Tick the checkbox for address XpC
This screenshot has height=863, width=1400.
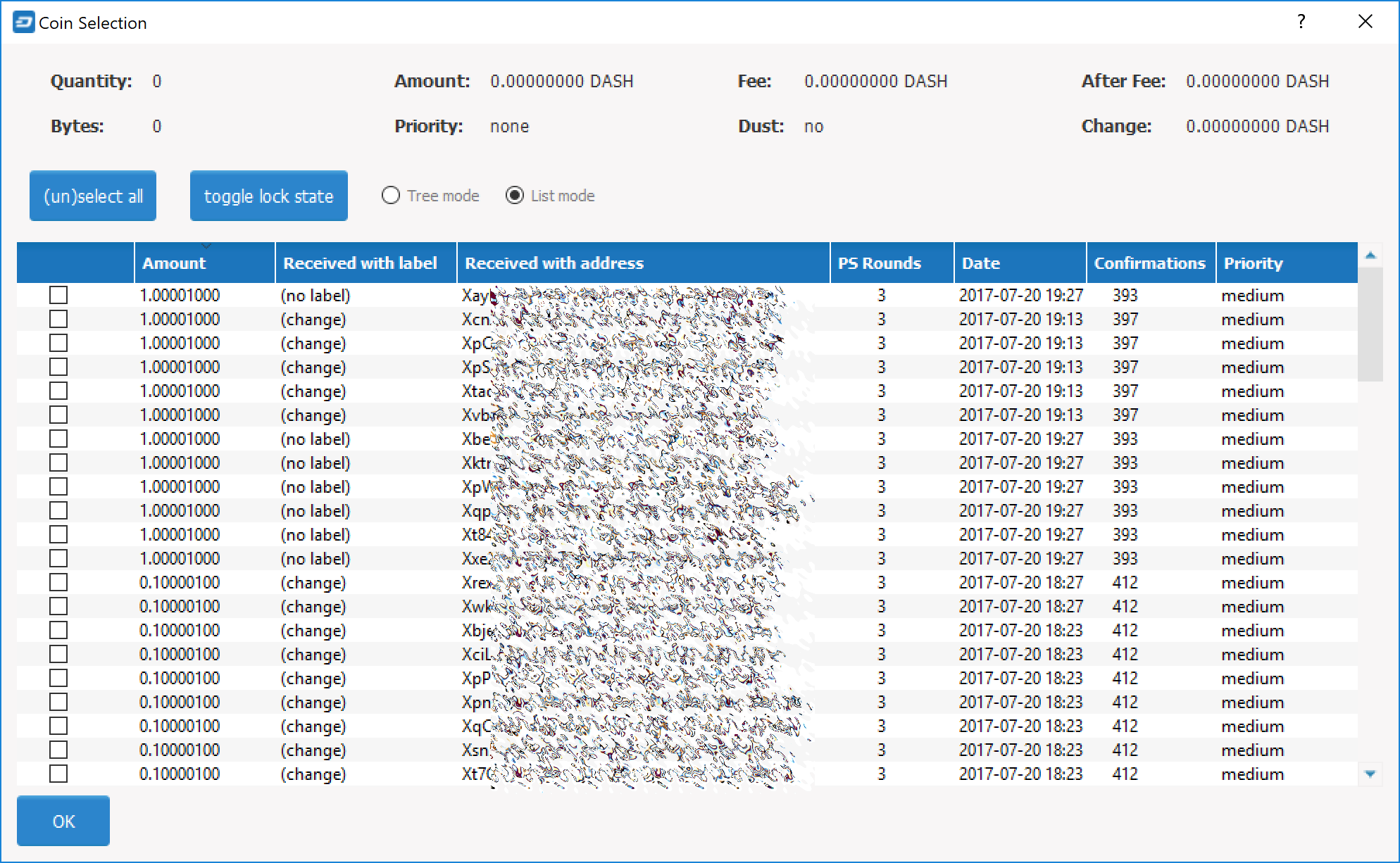[x=58, y=343]
